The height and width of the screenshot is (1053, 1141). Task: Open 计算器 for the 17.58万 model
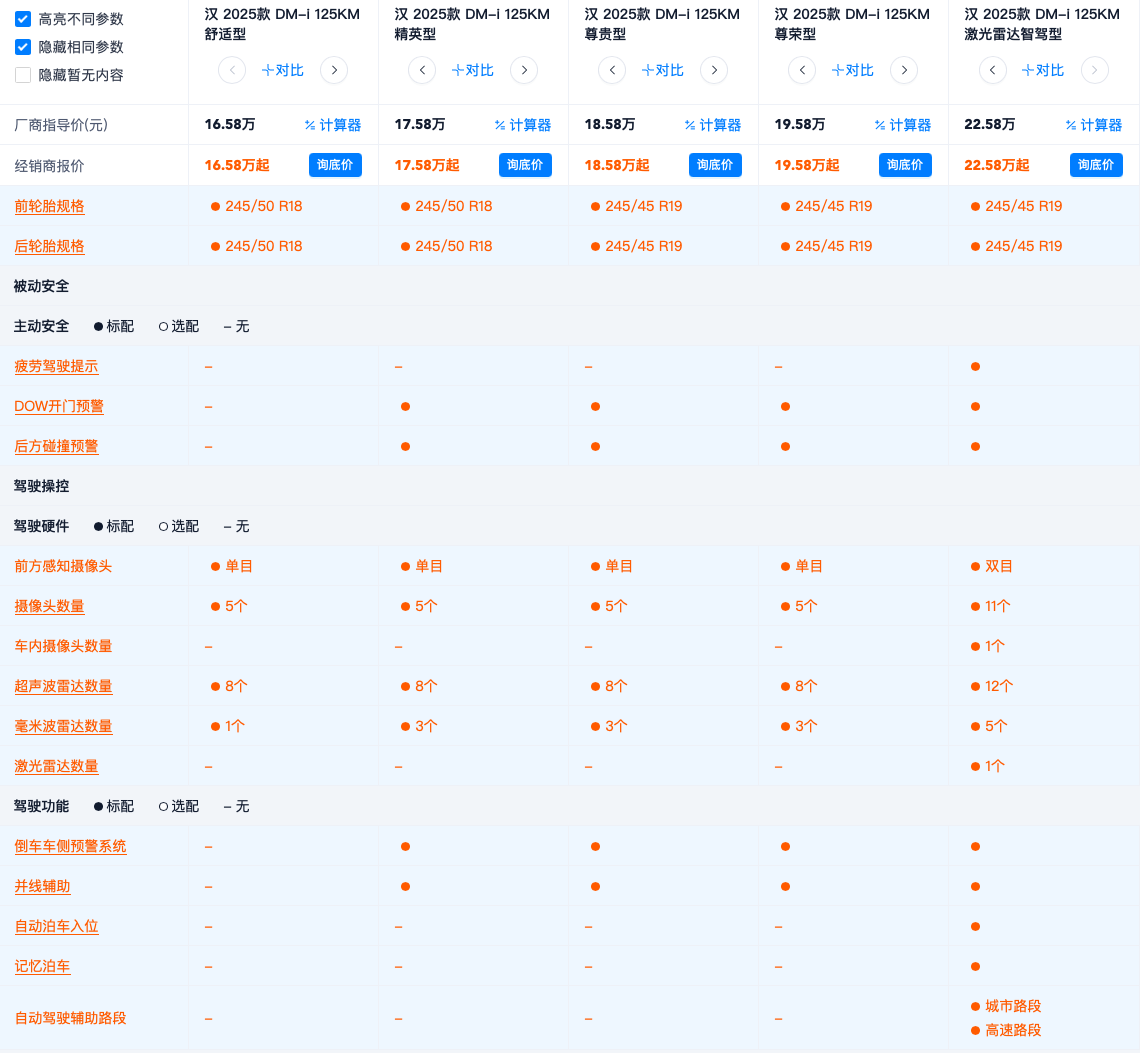coord(522,125)
